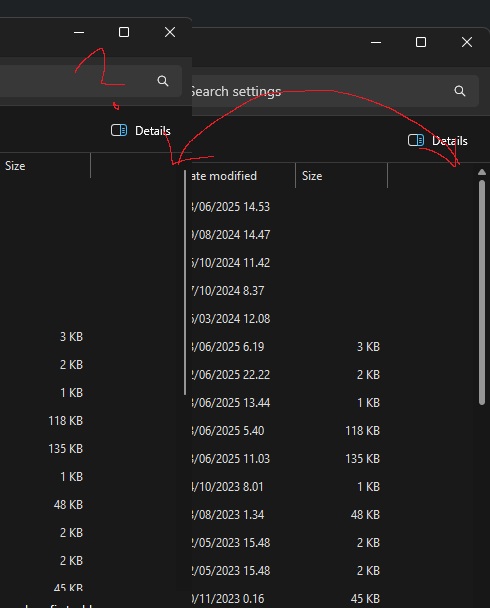Close the right window with Search settings
490x608 pixels.
[x=467, y=42]
